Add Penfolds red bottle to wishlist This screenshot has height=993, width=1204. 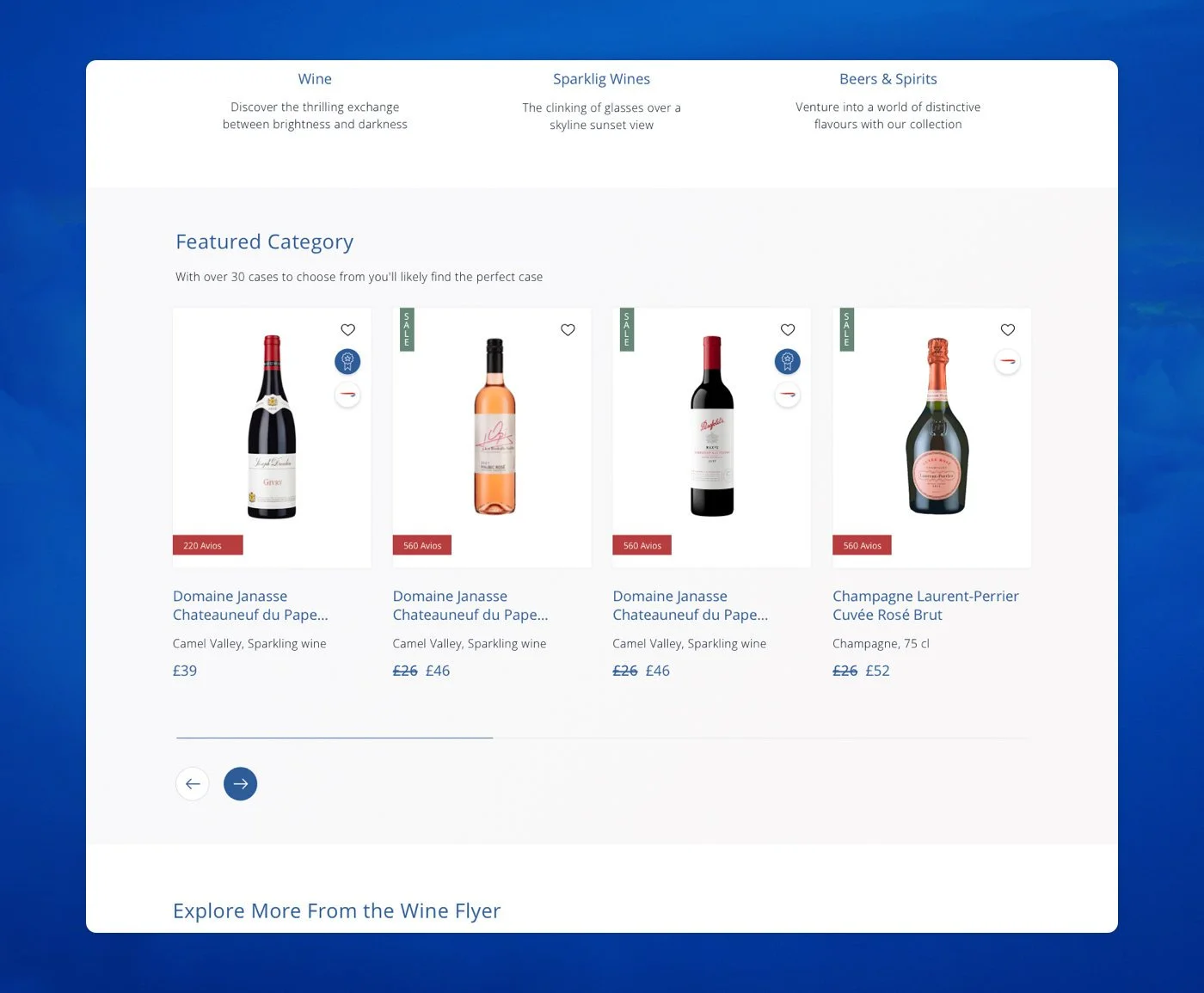(x=788, y=330)
